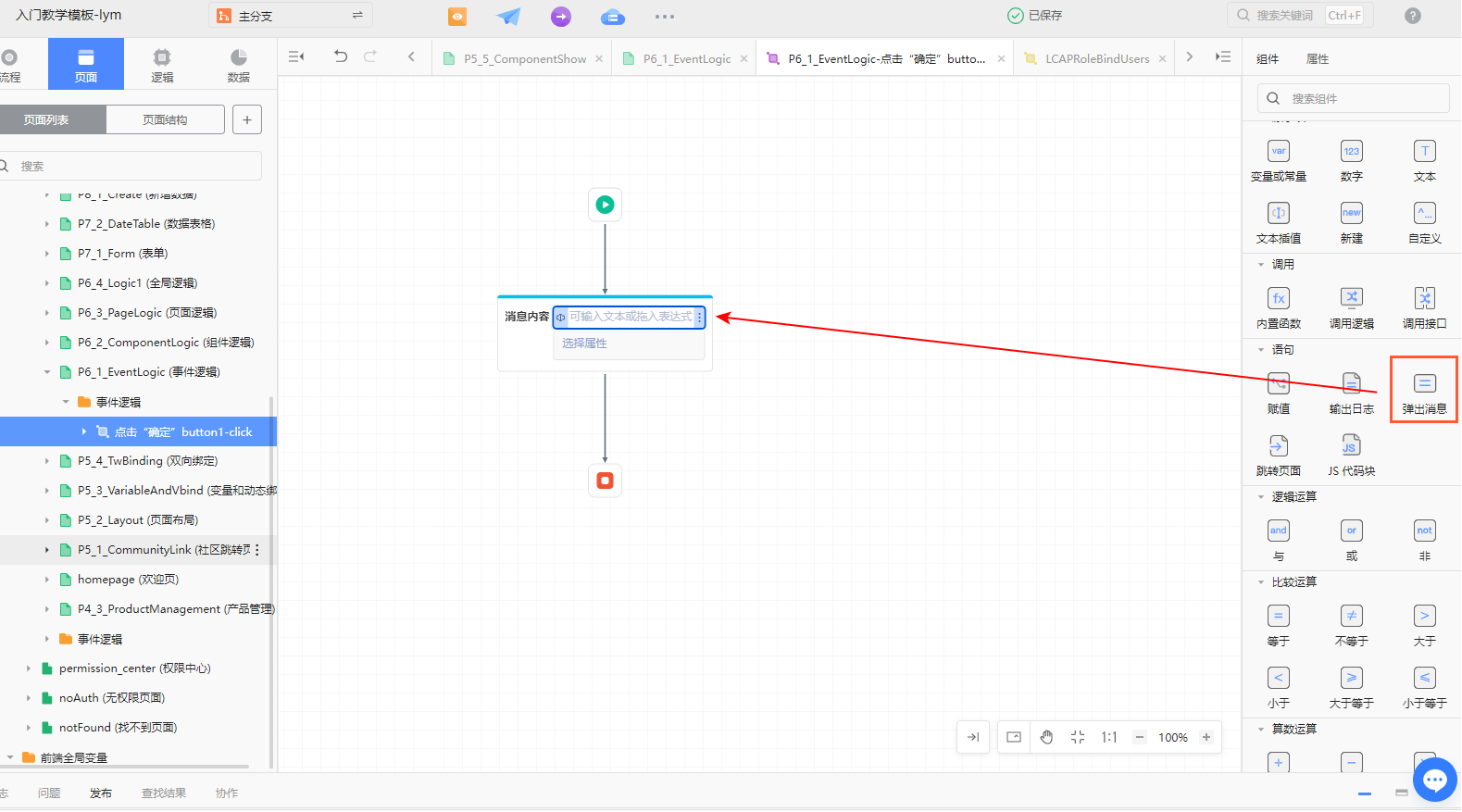Select the 输出日志 (output log) statement icon
This screenshot has height=812, width=1462.
point(1351,384)
